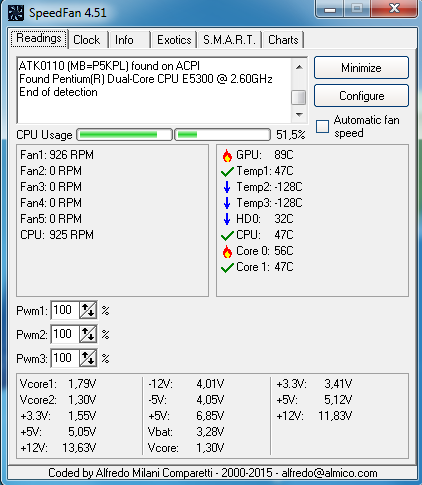The height and width of the screenshot is (485, 422).
Task: Click the Vcore1 1,79V voltage reading
Action: [x=58, y=384]
